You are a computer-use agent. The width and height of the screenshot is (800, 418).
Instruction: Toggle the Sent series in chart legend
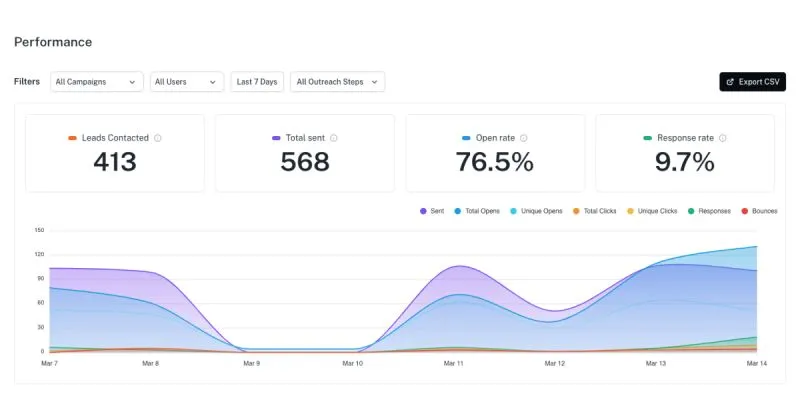click(x=432, y=211)
